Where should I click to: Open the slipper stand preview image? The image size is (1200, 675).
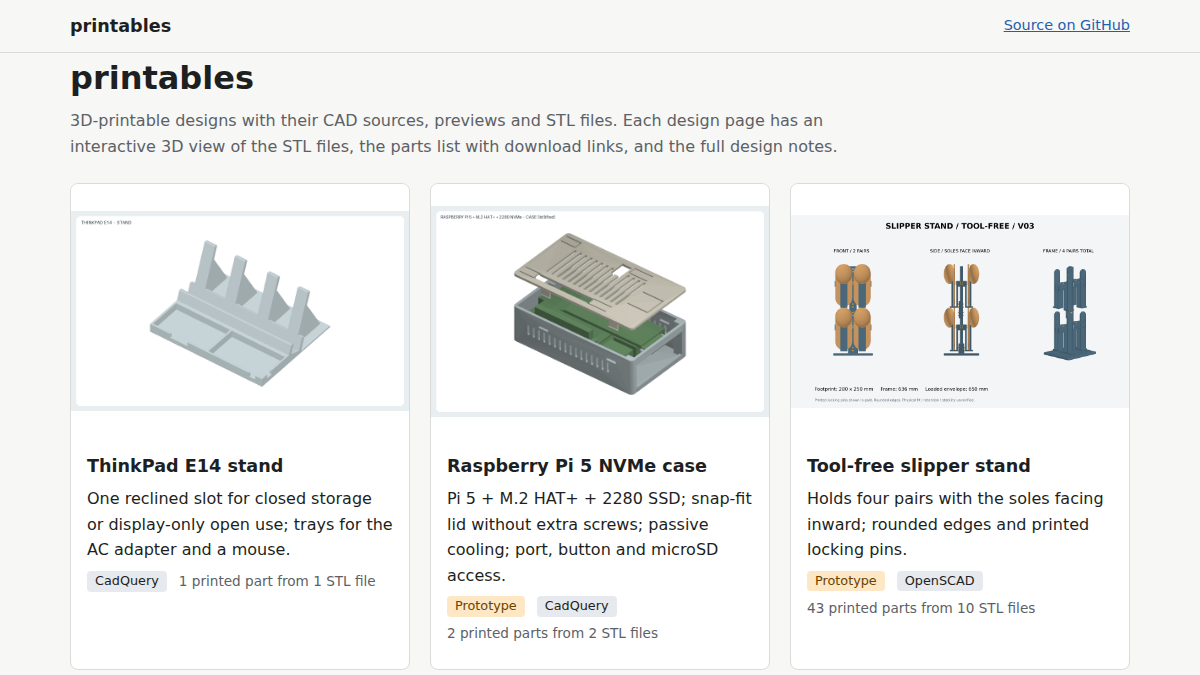click(960, 311)
